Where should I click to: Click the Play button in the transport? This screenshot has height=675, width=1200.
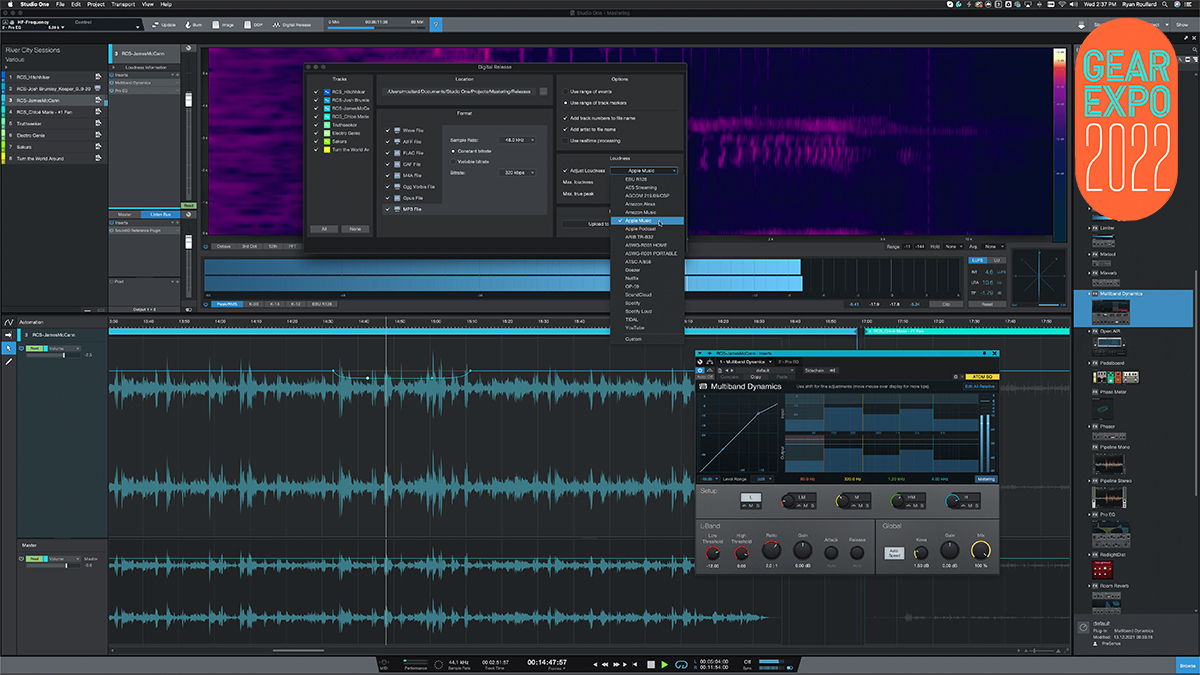665,663
